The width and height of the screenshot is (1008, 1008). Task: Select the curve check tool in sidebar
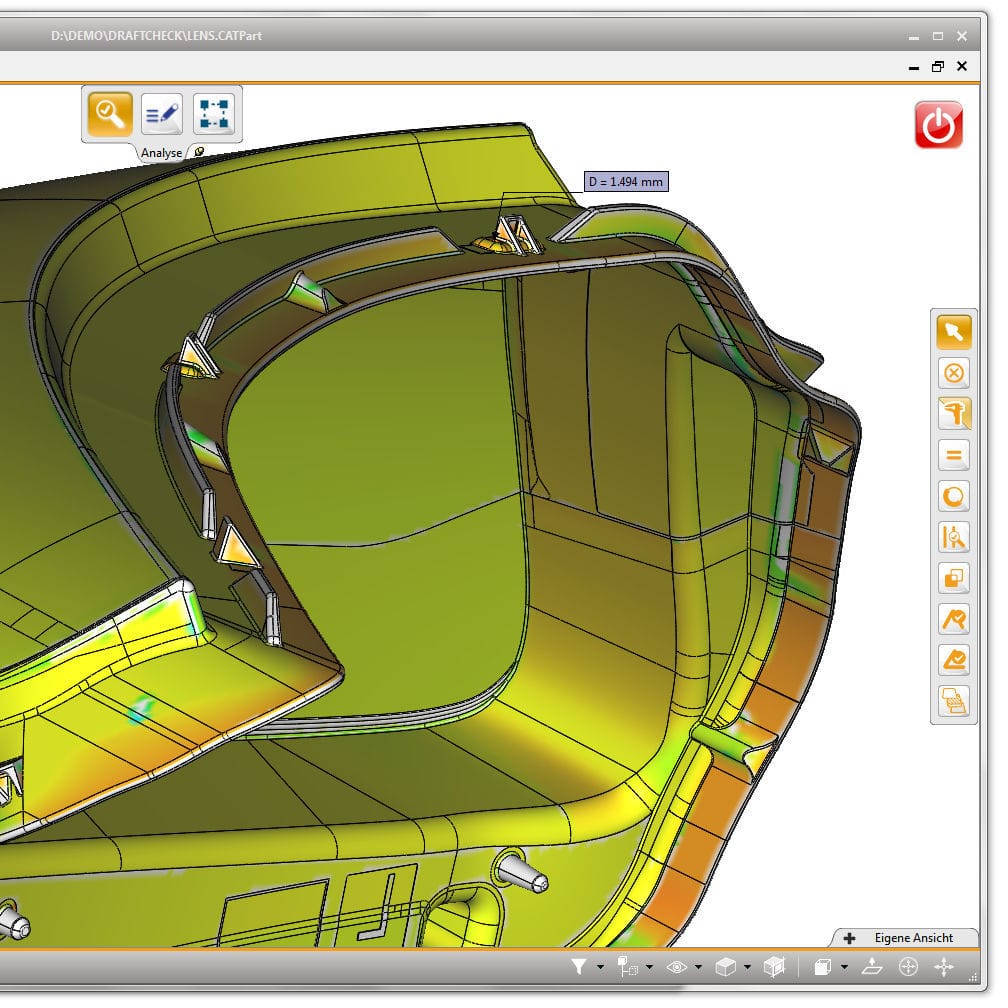click(x=953, y=620)
